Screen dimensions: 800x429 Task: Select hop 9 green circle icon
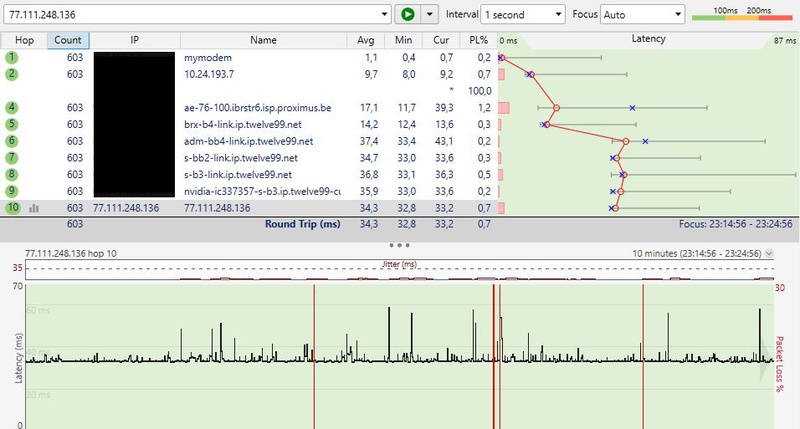(12, 191)
